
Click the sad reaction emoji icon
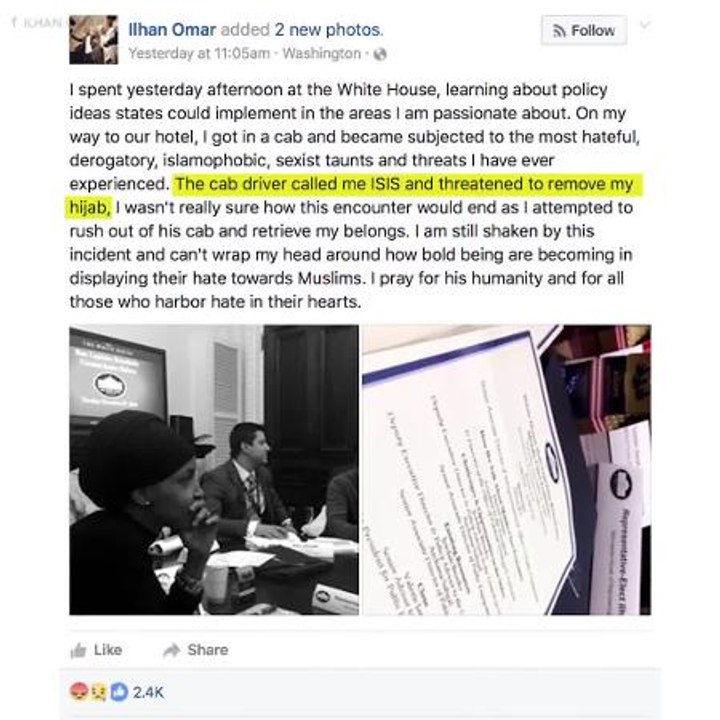(99, 692)
